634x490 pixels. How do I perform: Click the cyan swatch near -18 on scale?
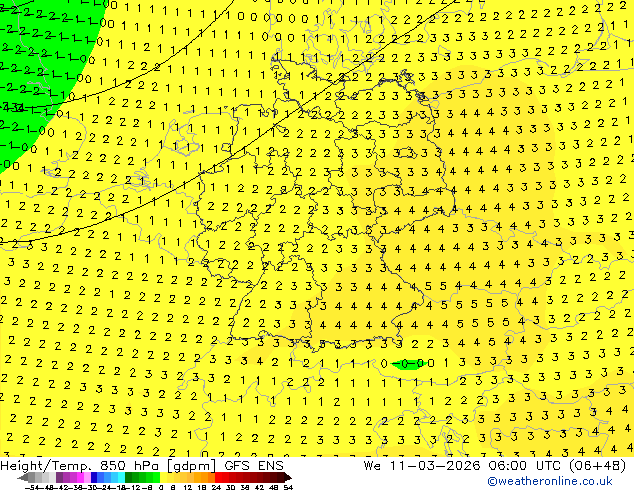pyautogui.click(x=121, y=478)
